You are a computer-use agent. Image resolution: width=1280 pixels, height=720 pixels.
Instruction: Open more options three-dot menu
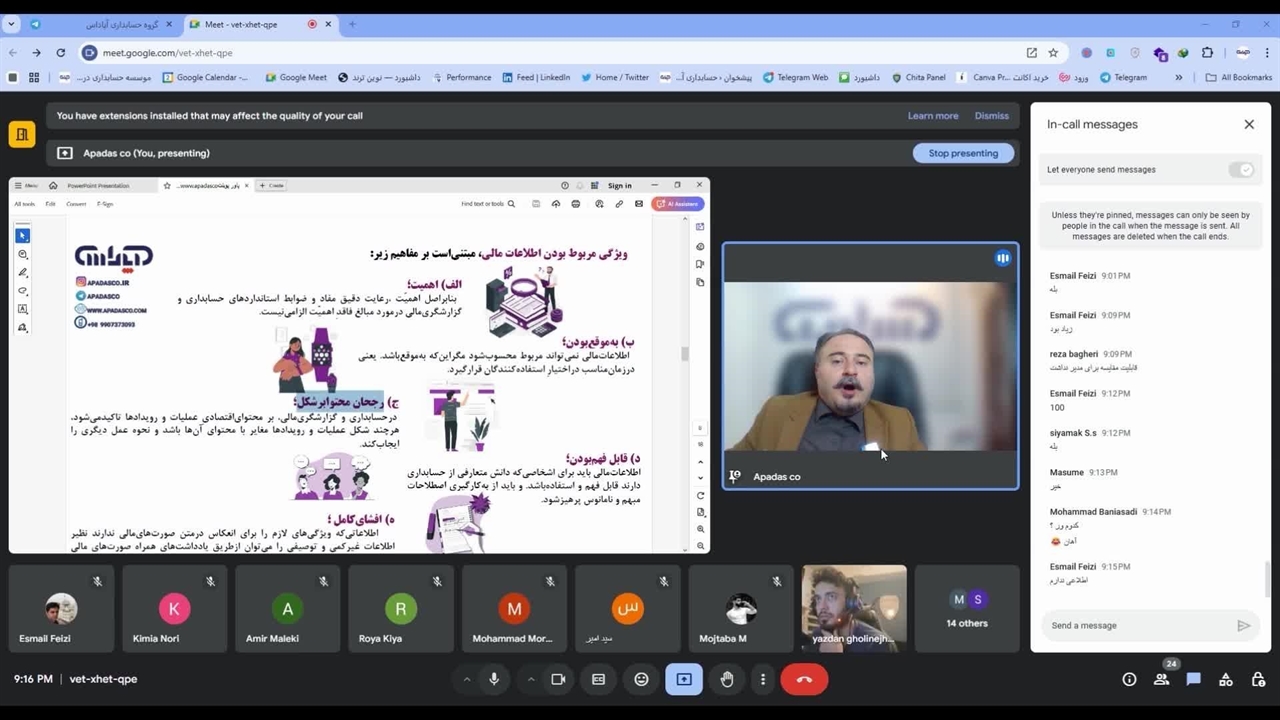pos(763,679)
